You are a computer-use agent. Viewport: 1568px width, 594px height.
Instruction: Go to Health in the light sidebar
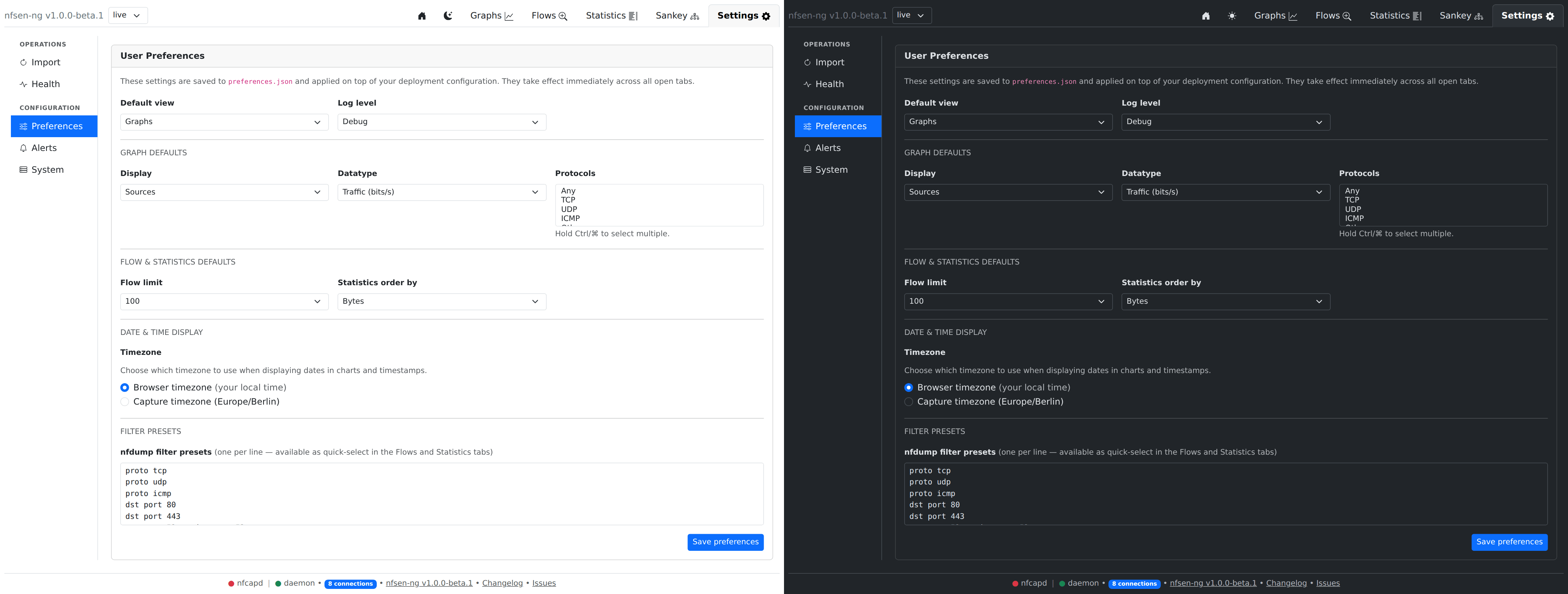pos(54,85)
